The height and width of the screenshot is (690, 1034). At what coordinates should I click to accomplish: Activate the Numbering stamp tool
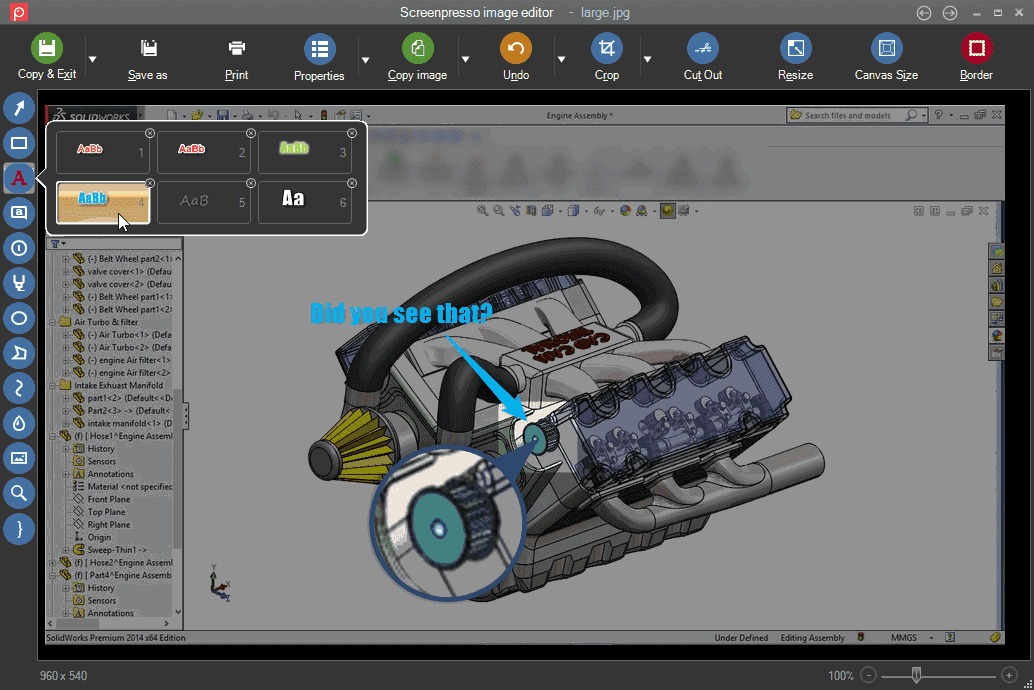19,248
